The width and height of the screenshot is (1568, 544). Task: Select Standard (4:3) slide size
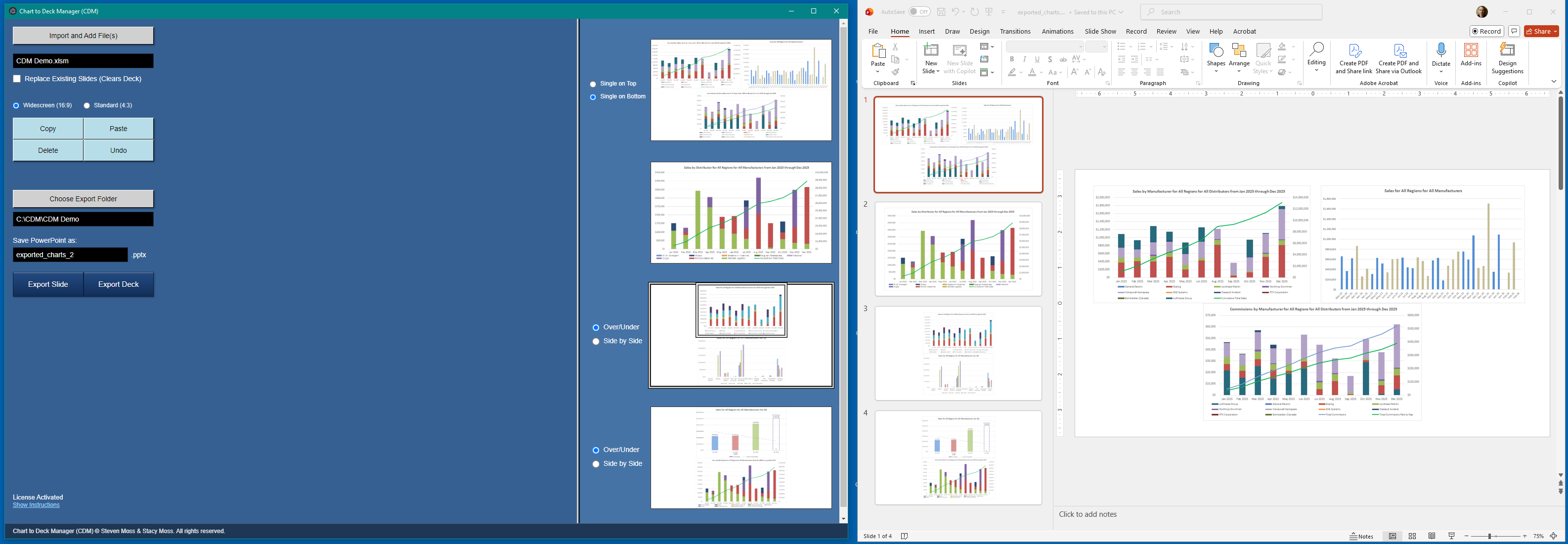(87, 105)
